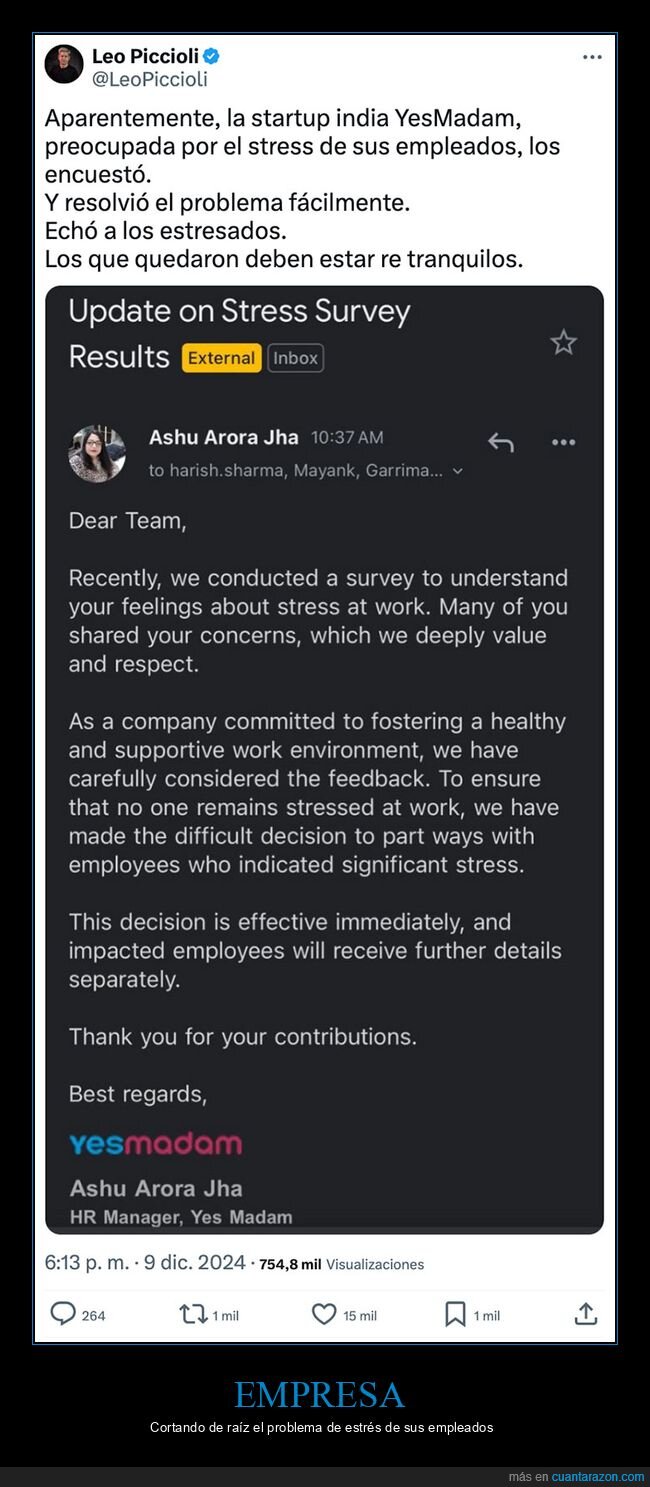Open email three-dot options menu
The height and width of the screenshot is (1487, 650).
coord(564,442)
